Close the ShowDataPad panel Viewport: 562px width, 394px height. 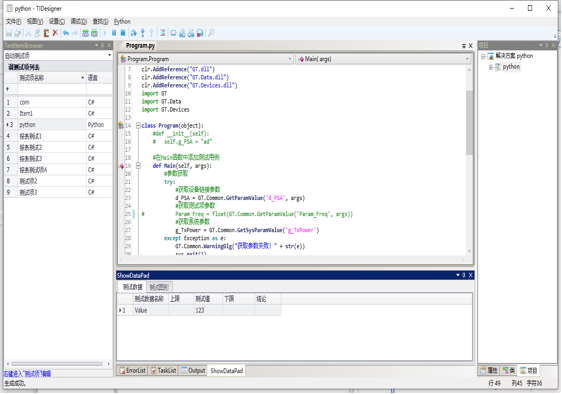tap(471, 275)
